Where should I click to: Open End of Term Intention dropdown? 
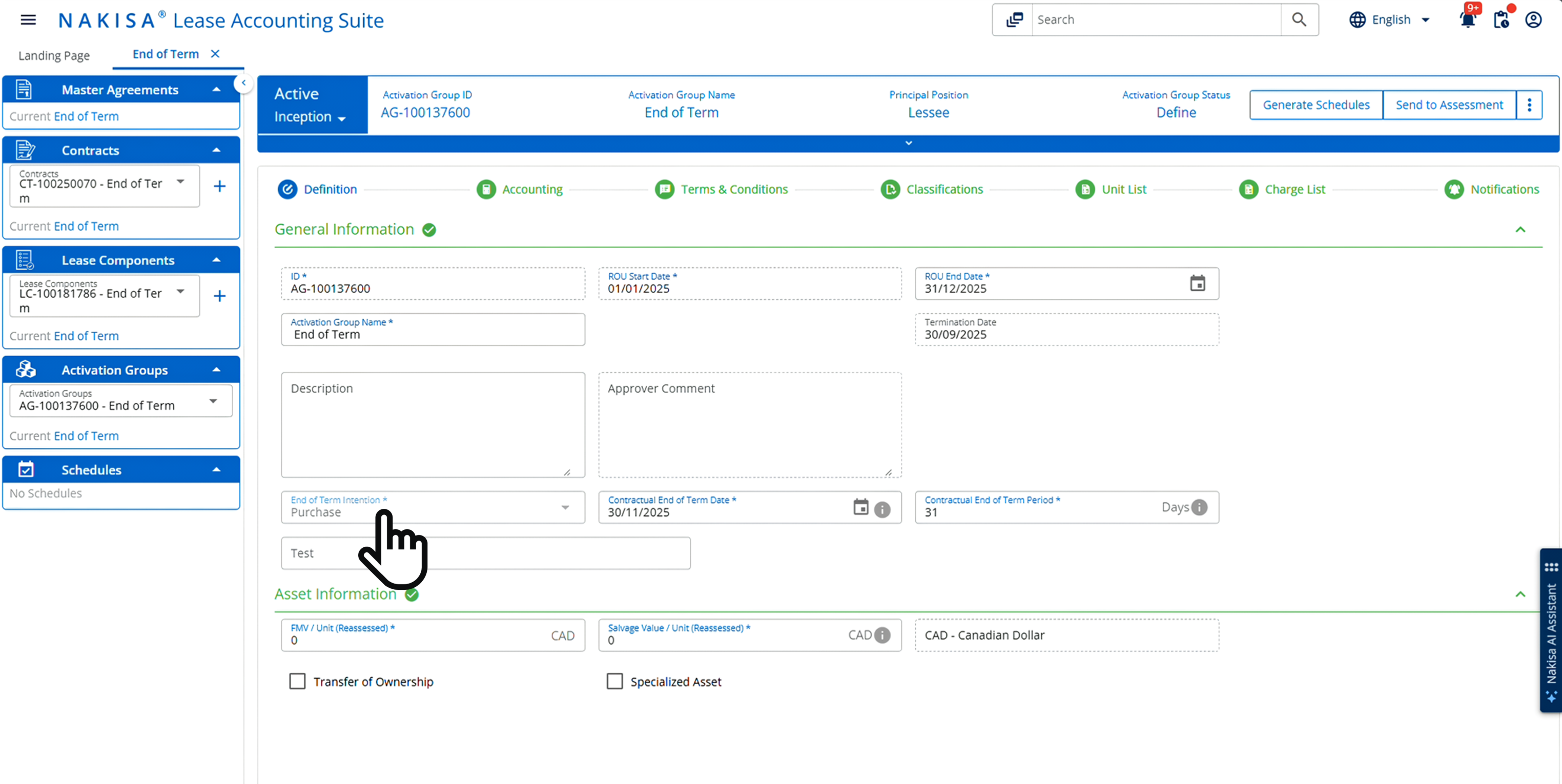point(565,507)
